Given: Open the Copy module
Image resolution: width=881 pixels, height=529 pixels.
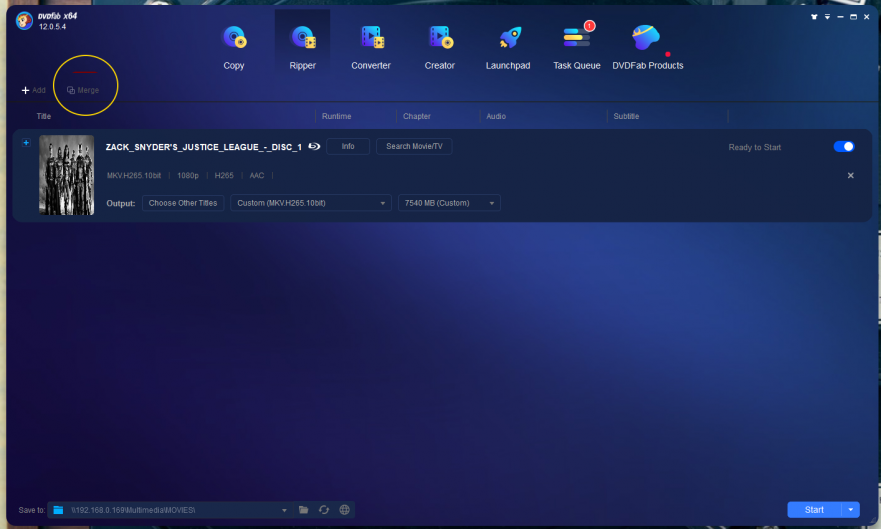Looking at the screenshot, I should click(x=234, y=47).
